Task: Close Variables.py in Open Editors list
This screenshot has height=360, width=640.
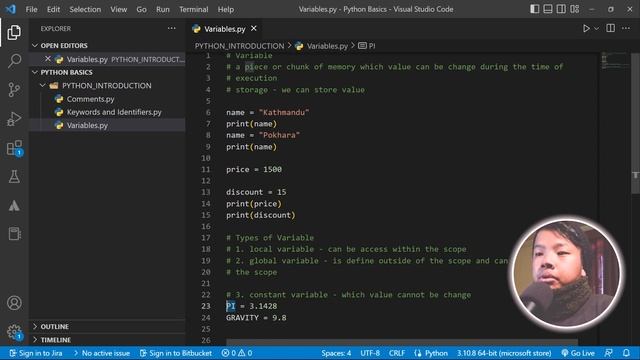Action: [48, 59]
